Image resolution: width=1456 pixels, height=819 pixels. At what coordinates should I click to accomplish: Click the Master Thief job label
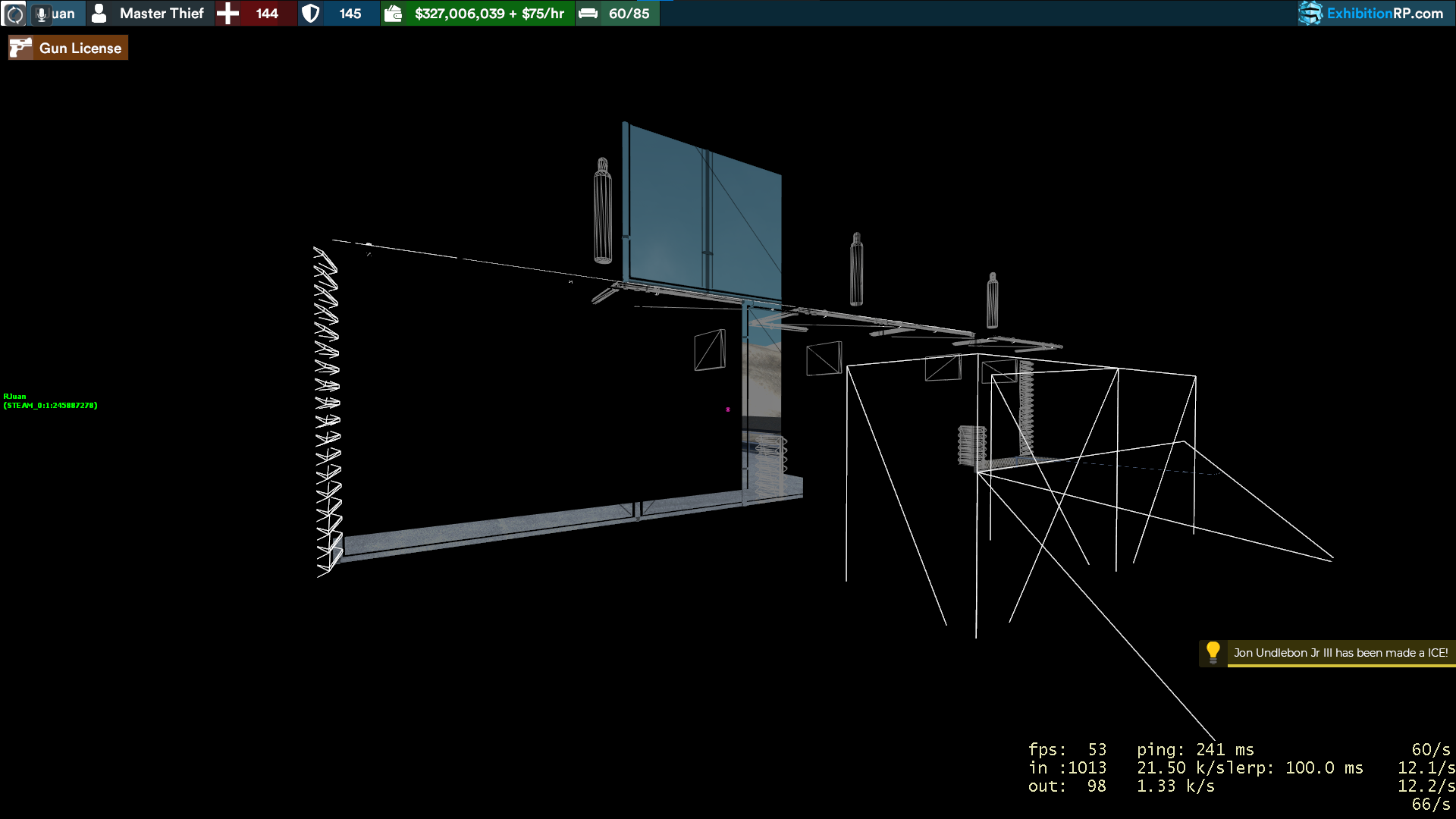pyautogui.click(x=162, y=13)
